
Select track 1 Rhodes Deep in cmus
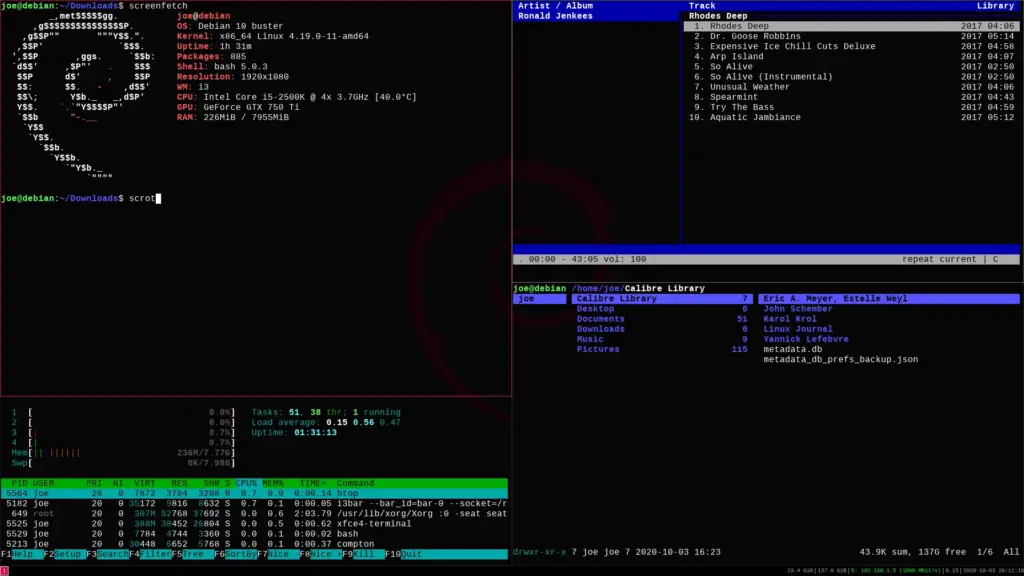coord(852,26)
